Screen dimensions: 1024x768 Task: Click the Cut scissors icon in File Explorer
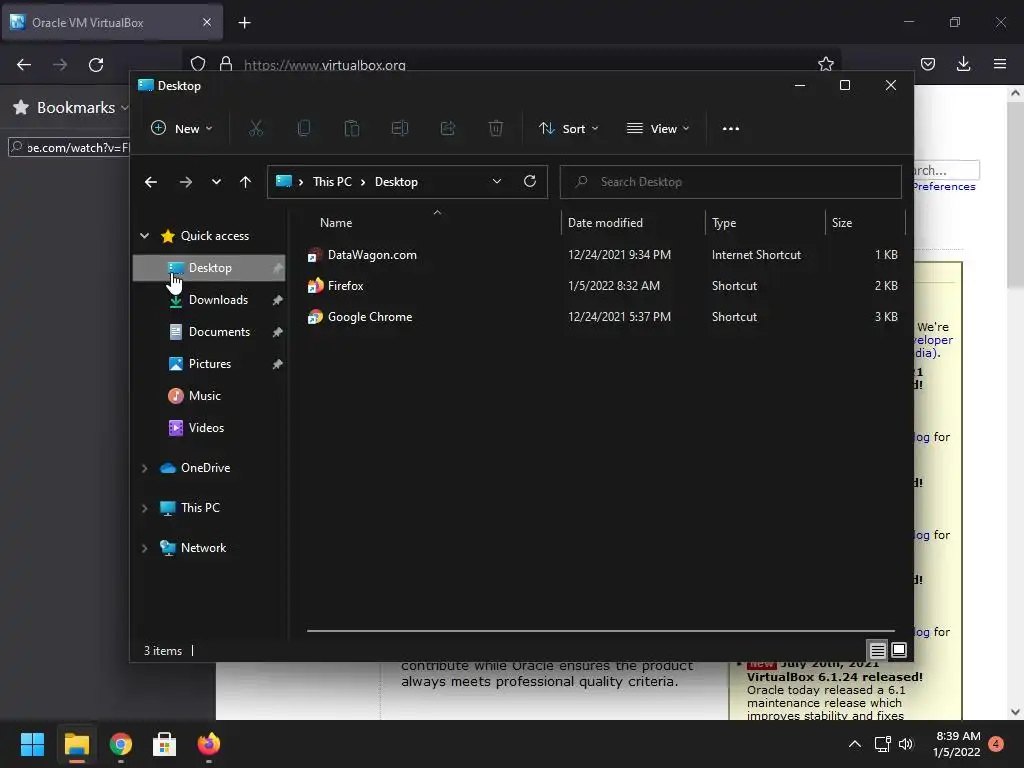pos(255,129)
